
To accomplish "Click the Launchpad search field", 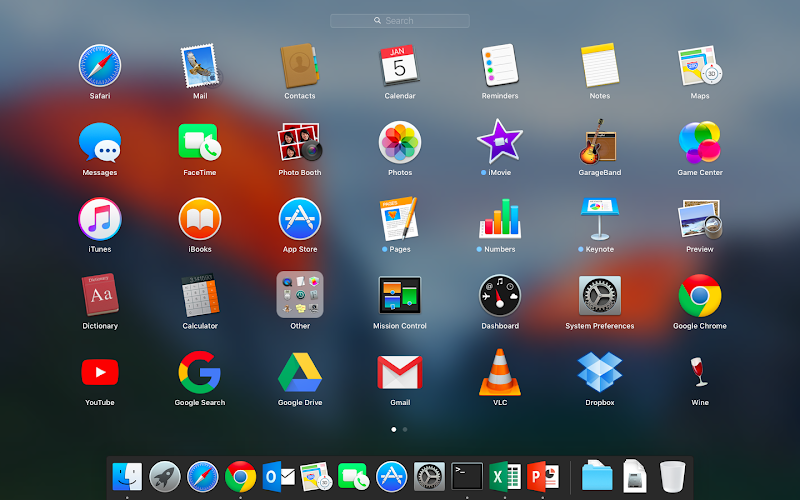I will pyautogui.click(x=399, y=21).
